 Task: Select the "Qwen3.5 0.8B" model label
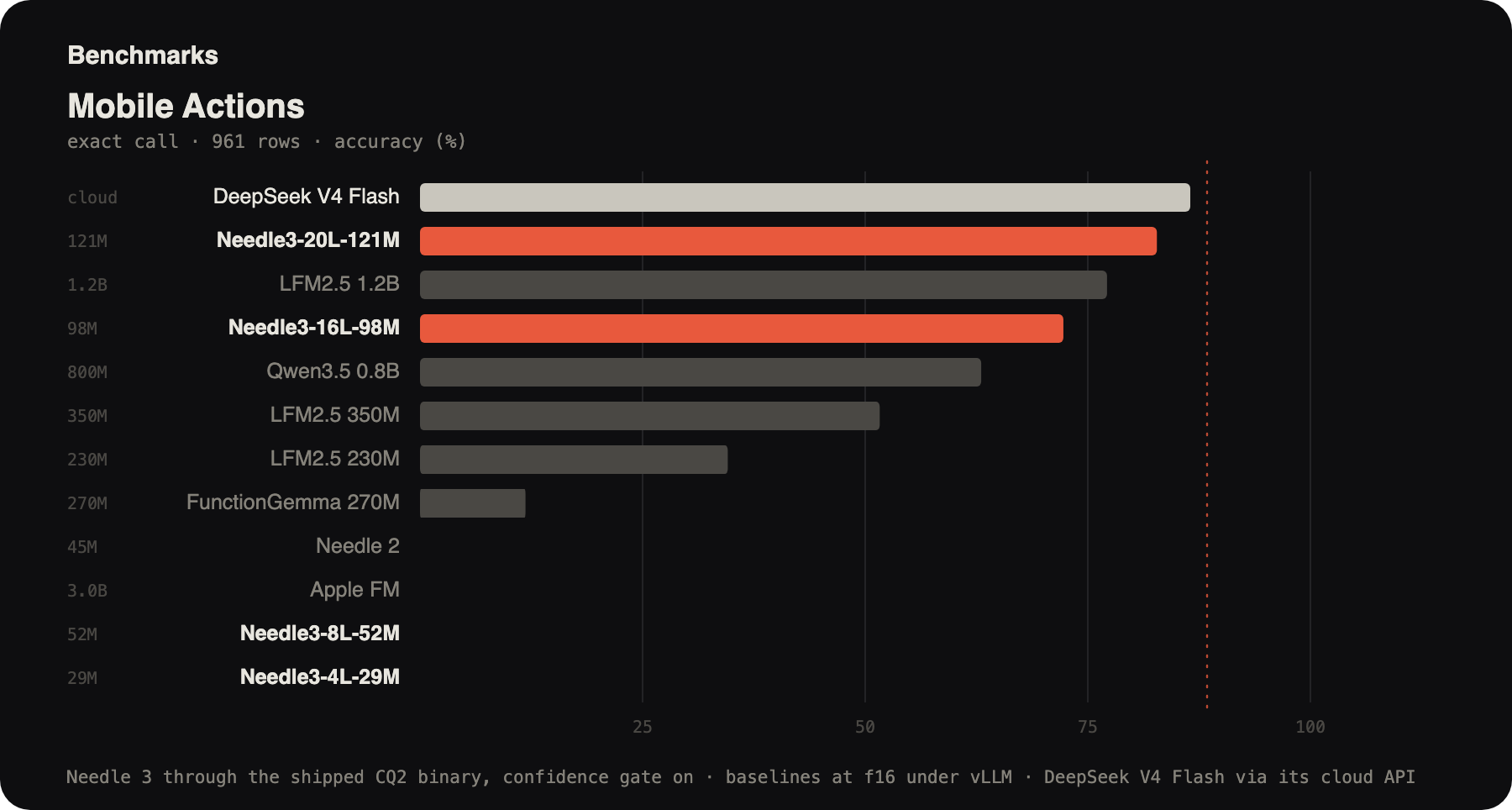(x=333, y=371)
